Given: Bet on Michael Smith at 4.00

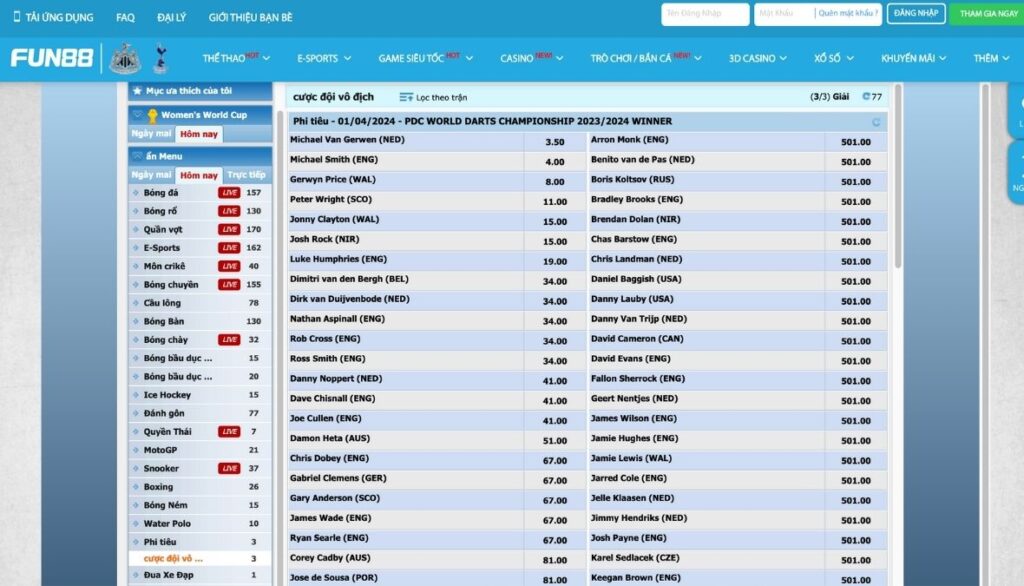Looking at the screenshot, I should pyautogui.click(x=554, y=161).
